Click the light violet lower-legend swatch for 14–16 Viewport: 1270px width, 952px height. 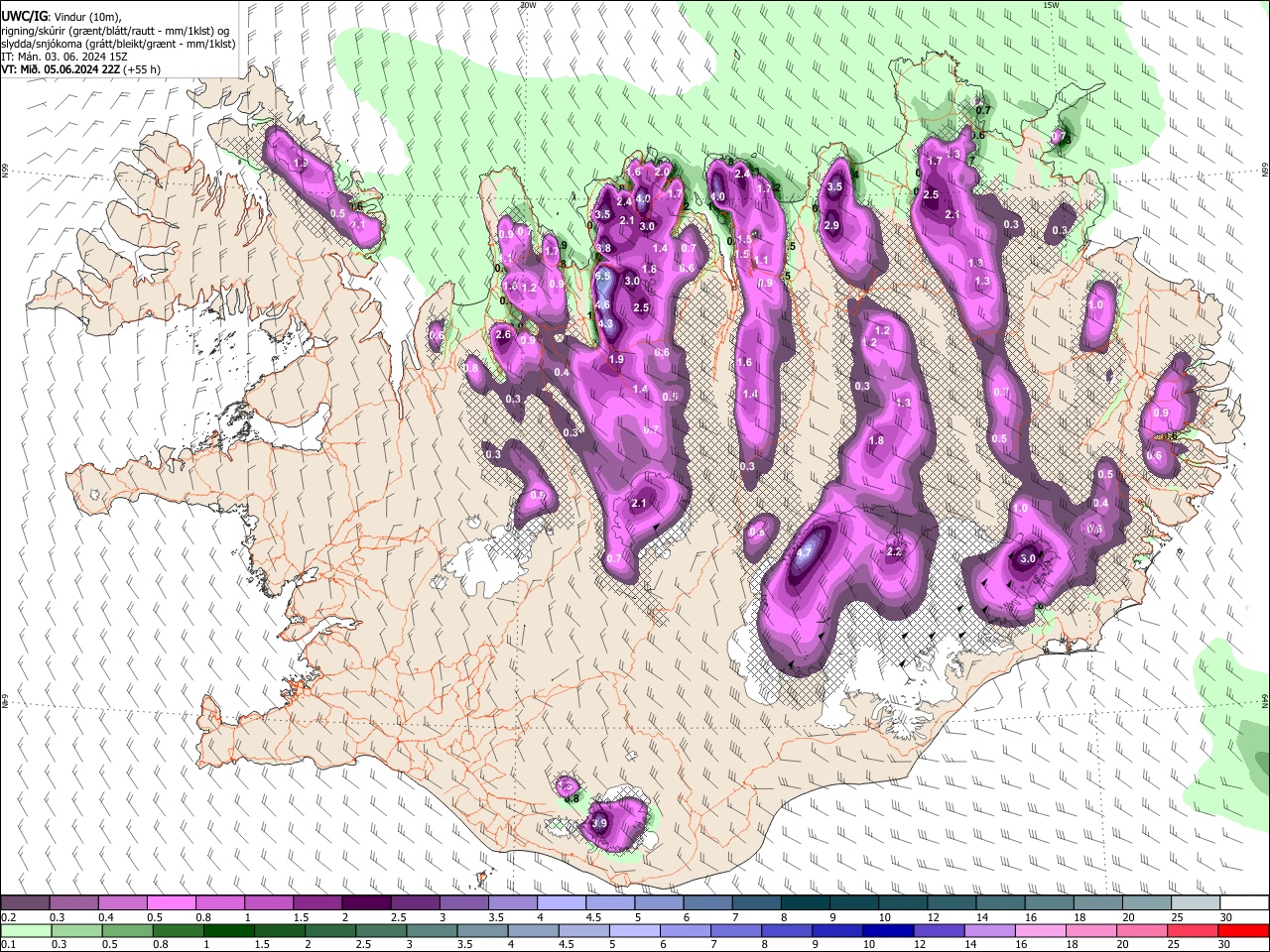[x=988, y=930]
